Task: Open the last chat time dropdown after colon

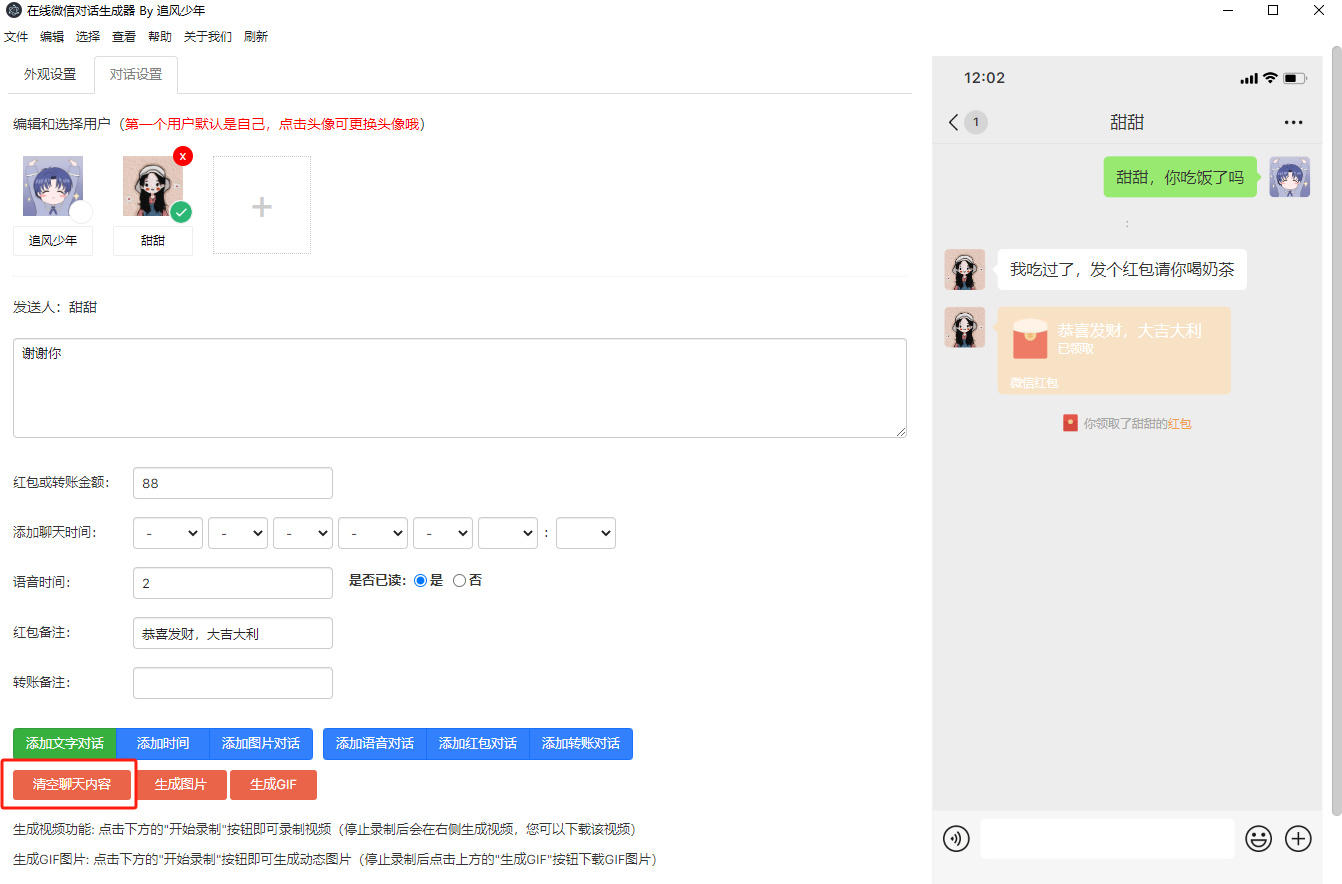Action: pos(585,533)
